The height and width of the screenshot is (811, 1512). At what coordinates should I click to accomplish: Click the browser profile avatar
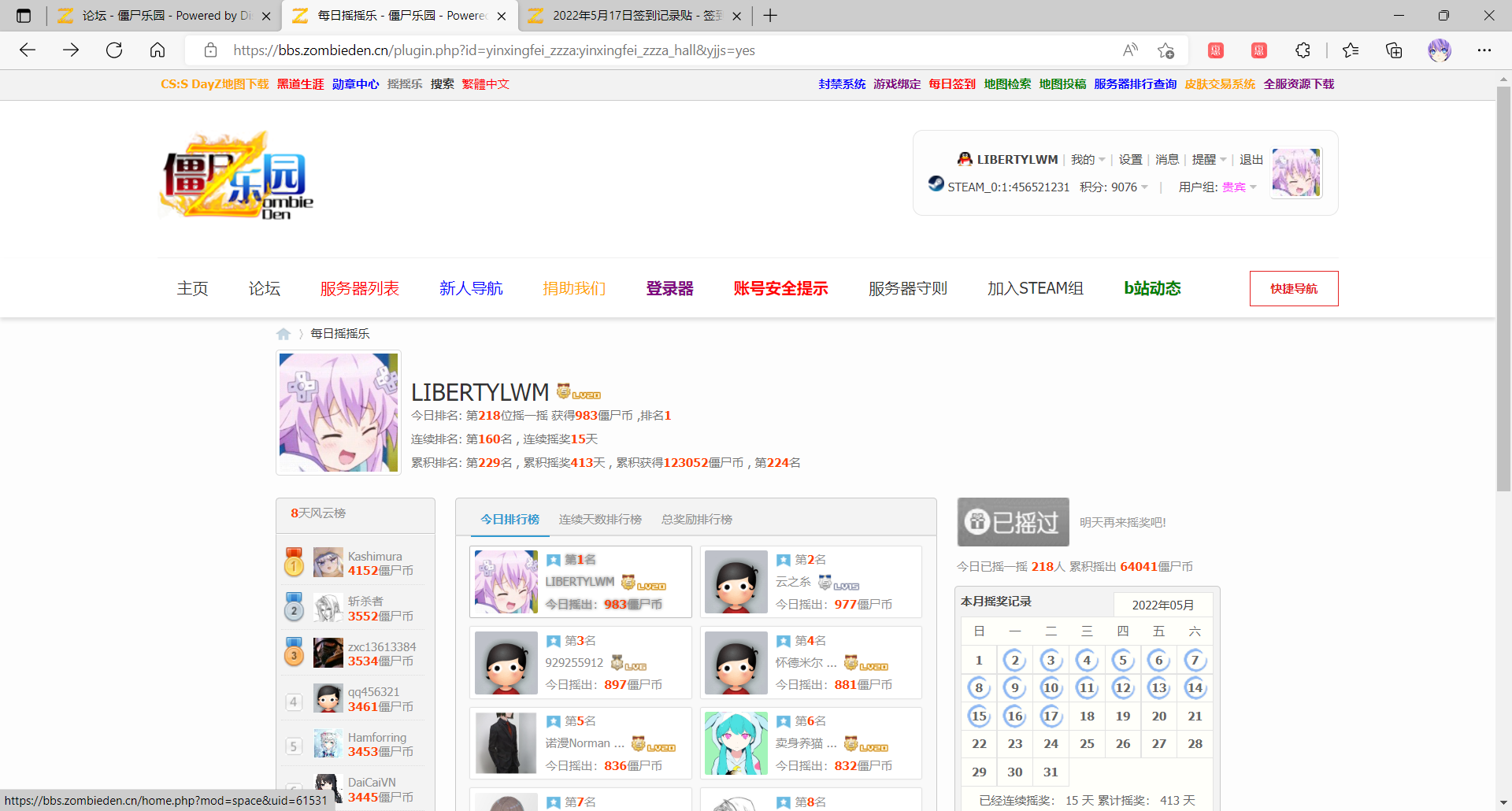point(1440,50)
